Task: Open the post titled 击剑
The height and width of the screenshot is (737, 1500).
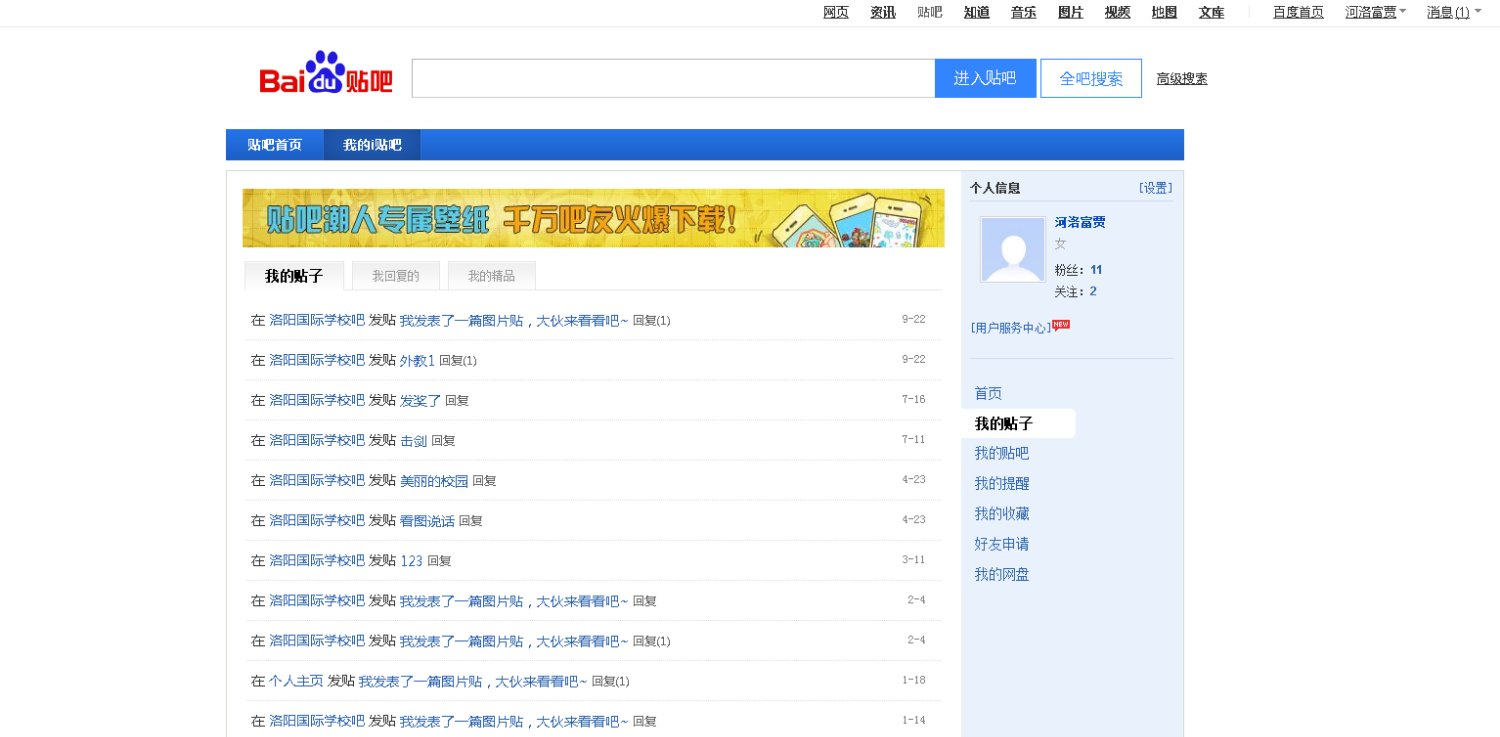Action: pos(413,440)
